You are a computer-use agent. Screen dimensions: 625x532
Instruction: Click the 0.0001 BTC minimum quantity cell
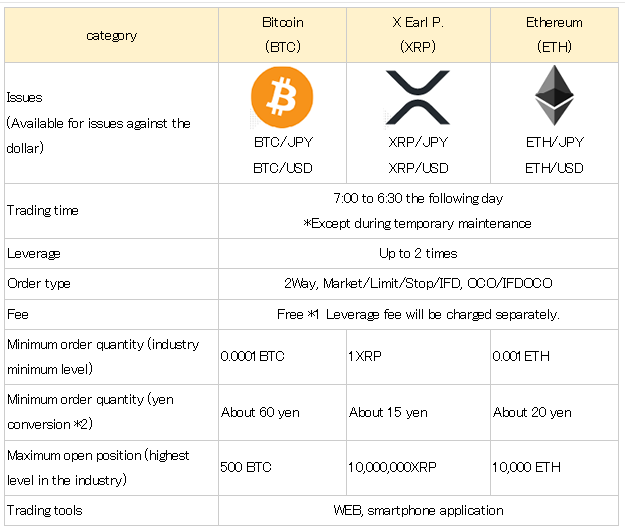(282, 357)
